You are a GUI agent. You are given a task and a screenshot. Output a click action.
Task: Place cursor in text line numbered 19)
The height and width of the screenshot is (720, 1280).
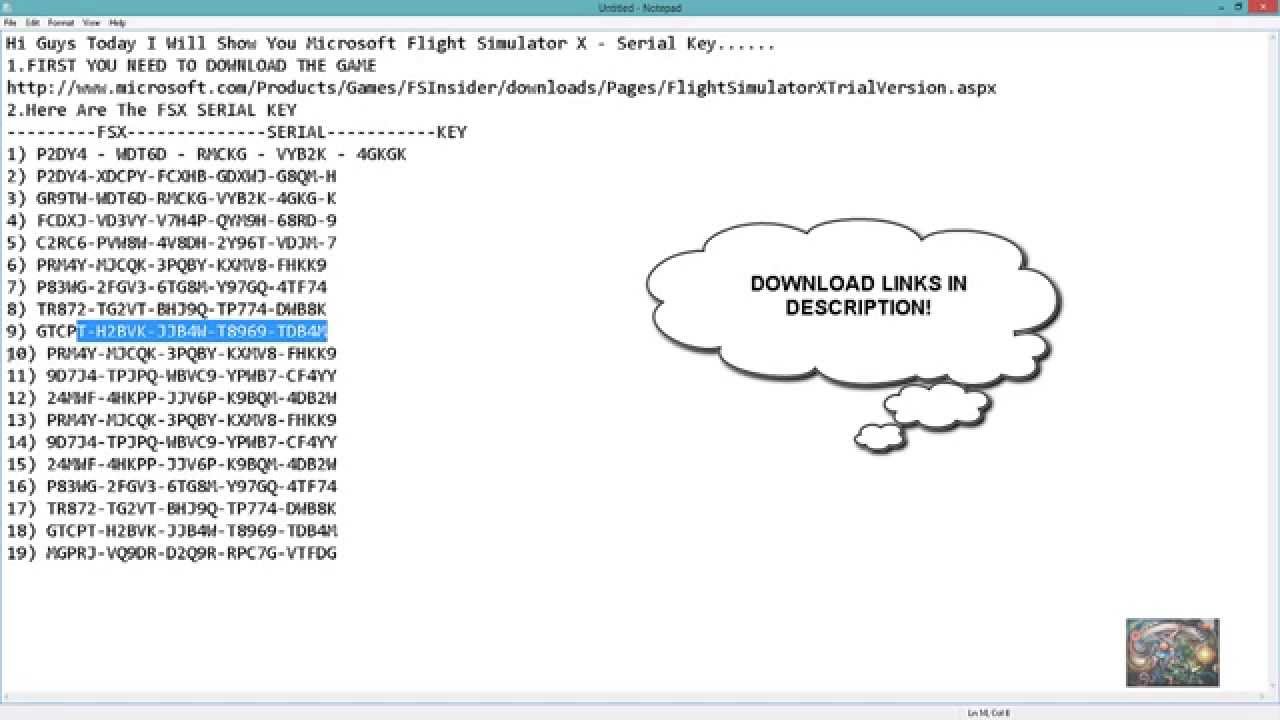coord(171,552)
